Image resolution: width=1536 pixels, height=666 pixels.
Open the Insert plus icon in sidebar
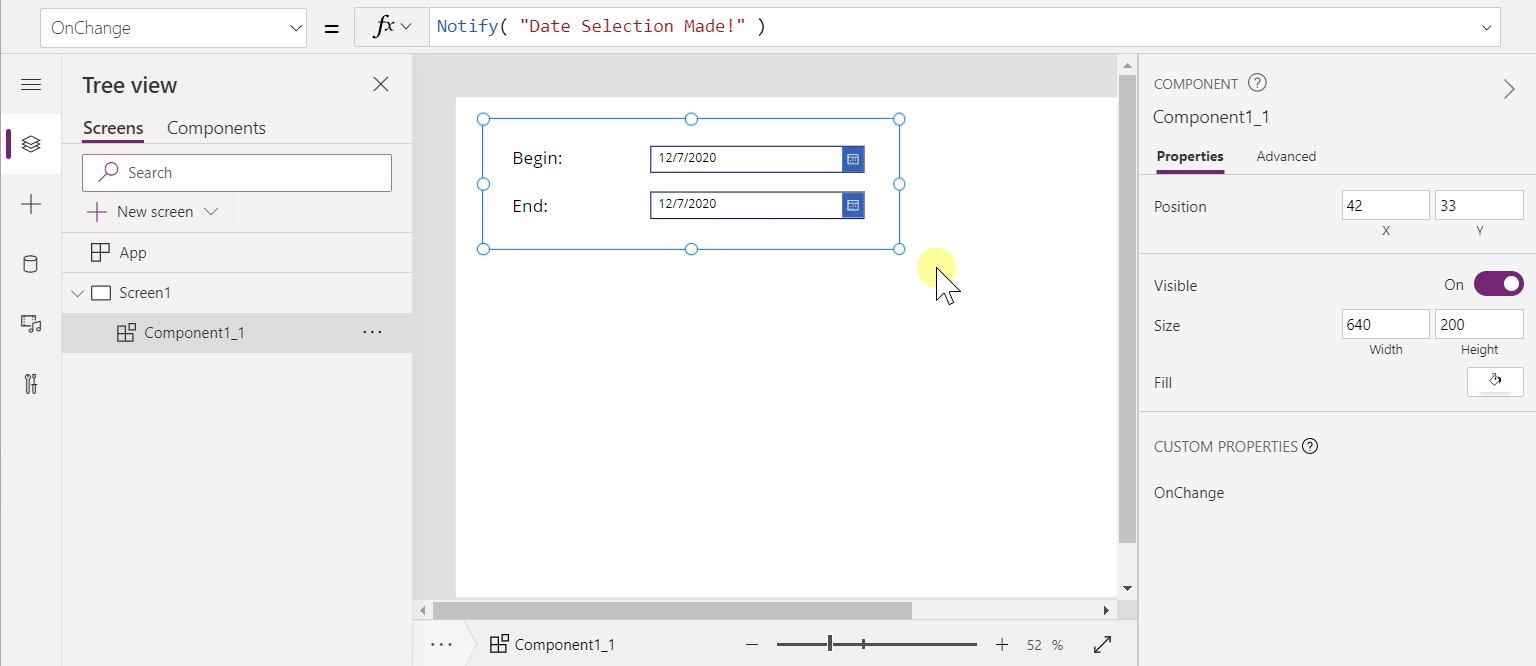click(31, 204)
